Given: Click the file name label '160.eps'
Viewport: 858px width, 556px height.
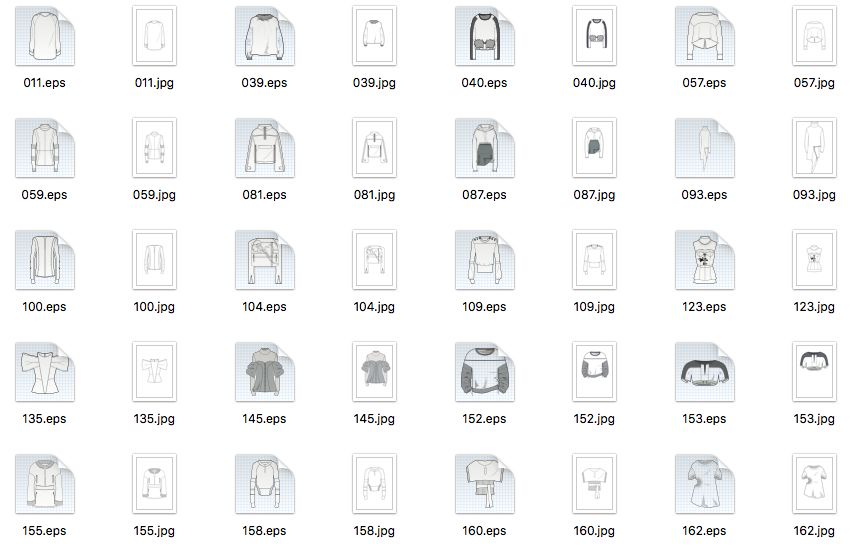Looking at the screenshot, I should 484,531.
